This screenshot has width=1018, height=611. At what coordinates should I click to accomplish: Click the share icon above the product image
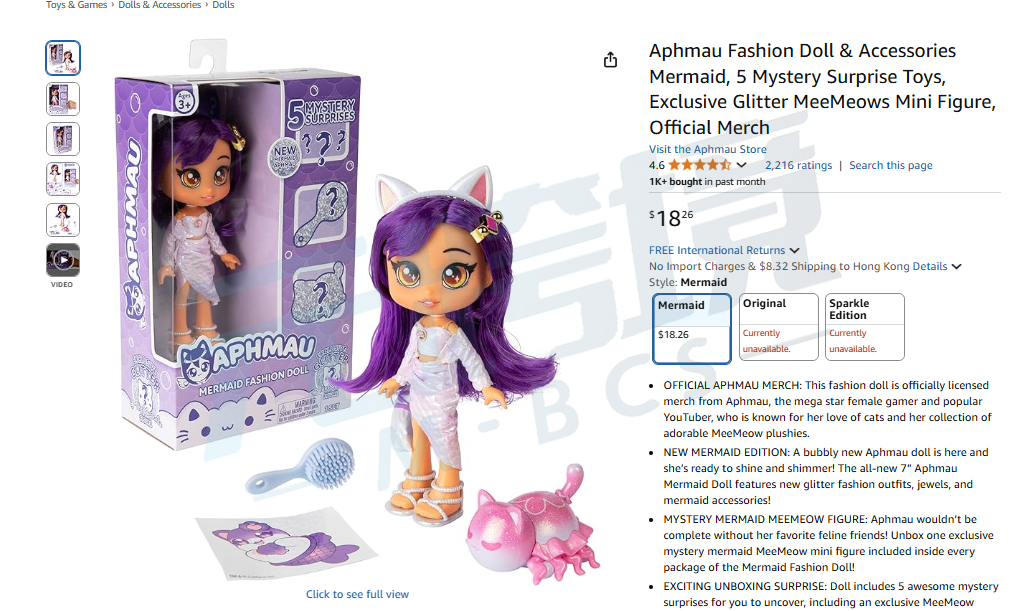point(610,60)
